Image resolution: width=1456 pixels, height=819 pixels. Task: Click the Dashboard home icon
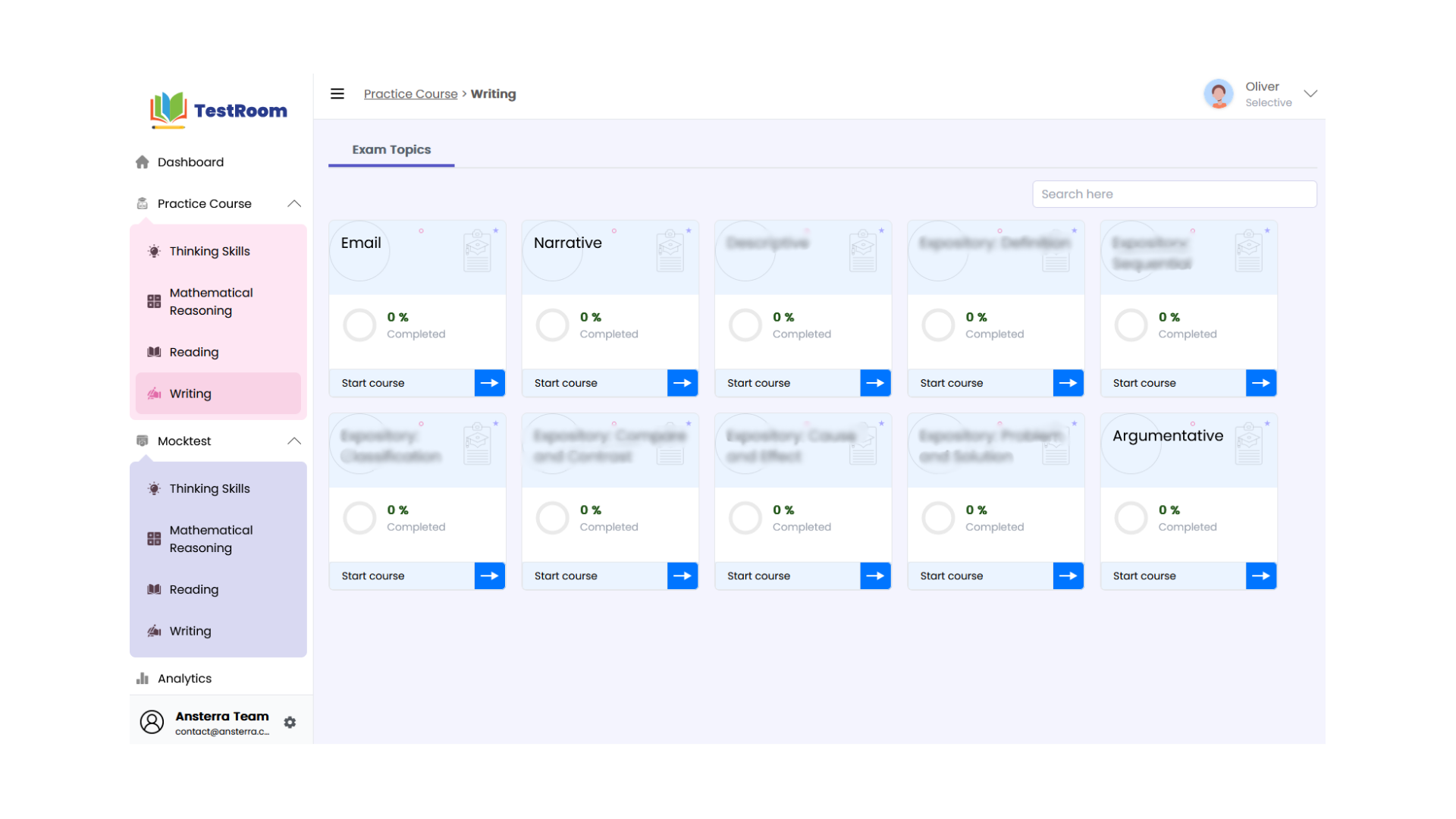143,162
